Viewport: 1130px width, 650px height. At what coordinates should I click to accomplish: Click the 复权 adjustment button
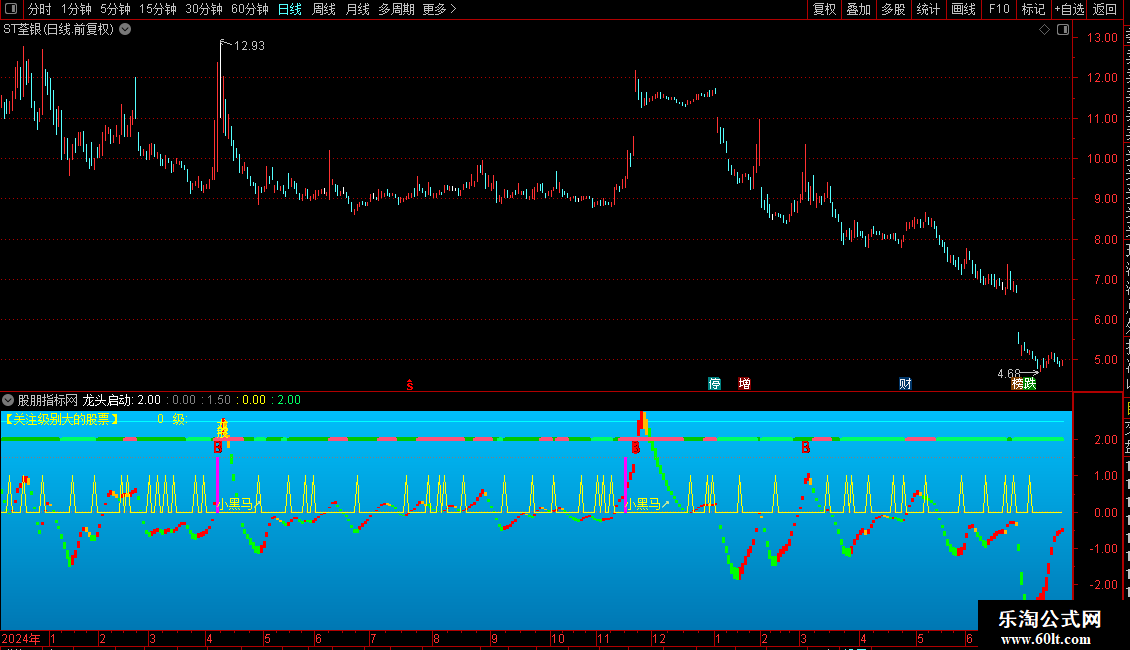(x=824, y=9)
